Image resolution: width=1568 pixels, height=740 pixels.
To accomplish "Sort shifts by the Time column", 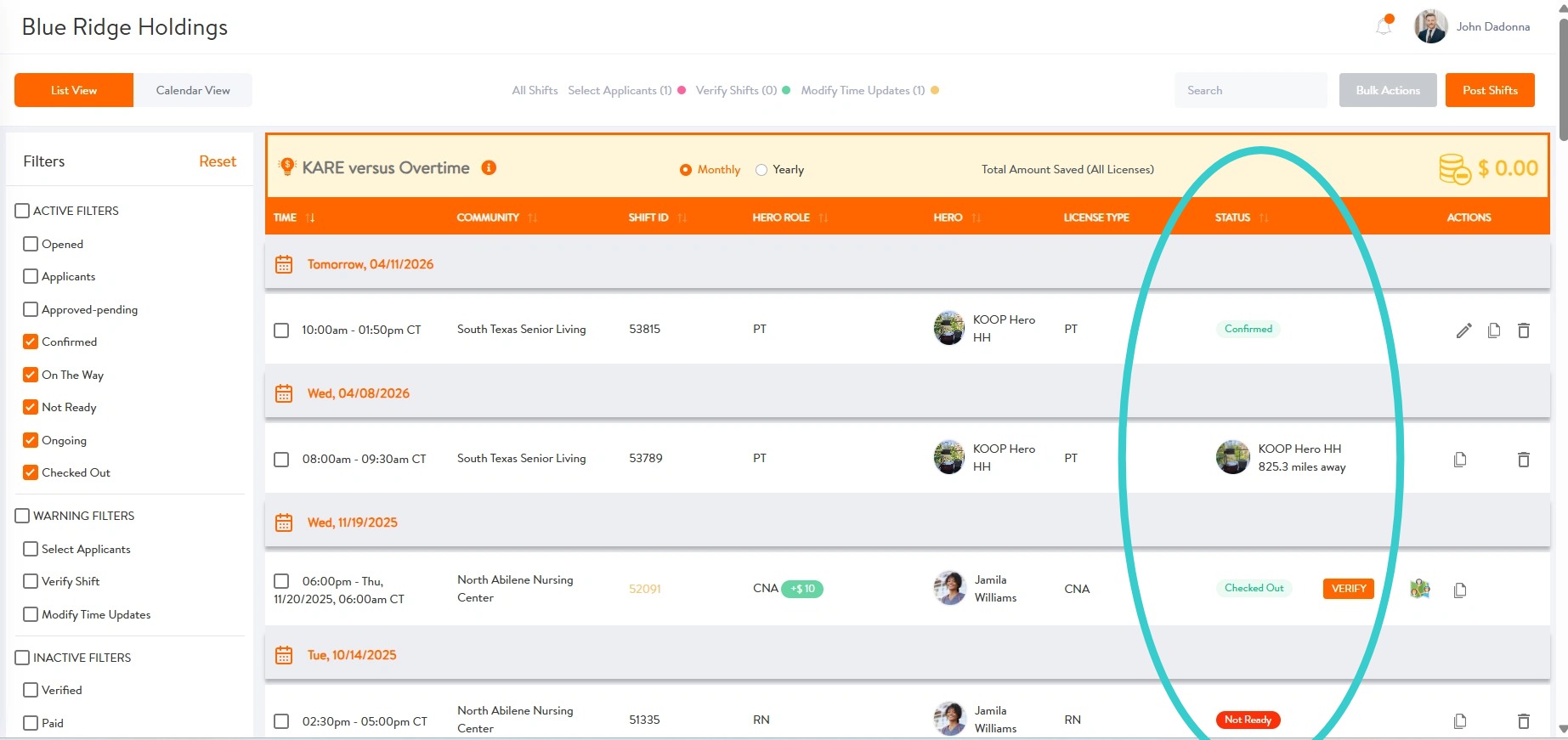I will (310, 217).
